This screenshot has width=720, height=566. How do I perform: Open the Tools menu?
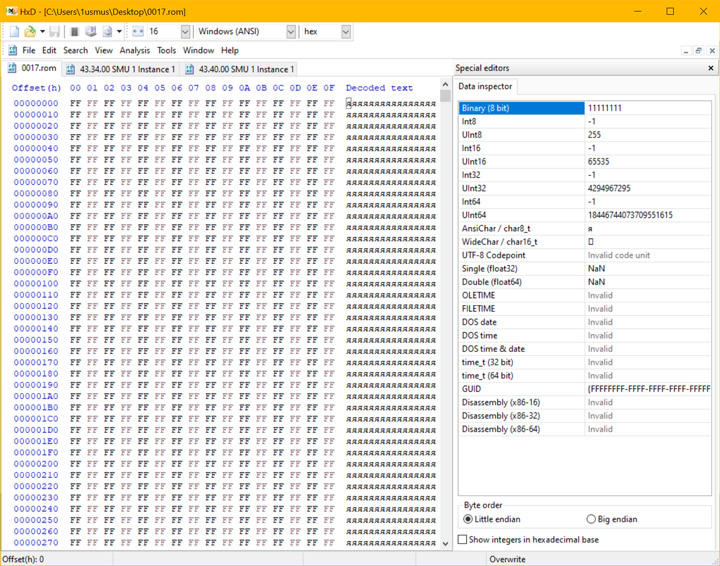166,50
